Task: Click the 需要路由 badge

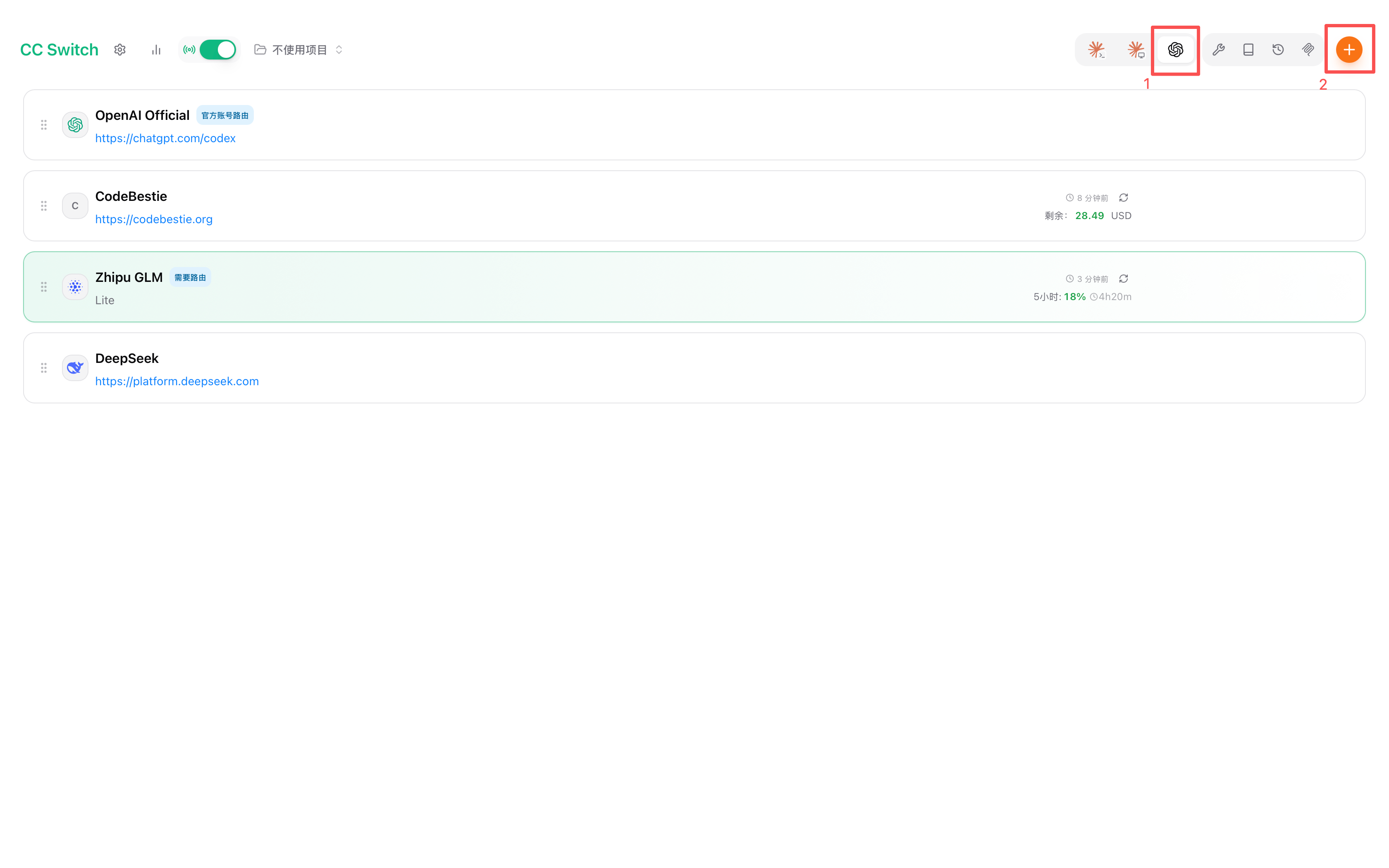Action: pos(190,277)
